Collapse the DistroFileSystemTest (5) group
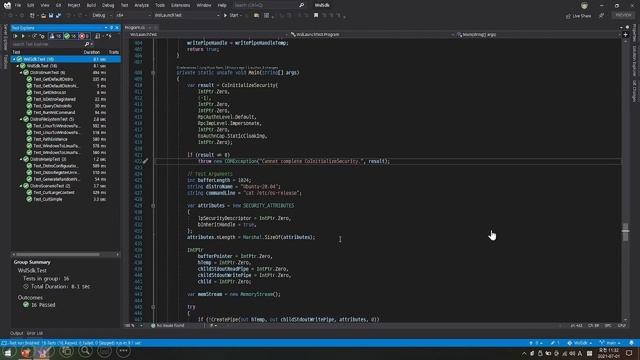The width and height of the screenshot is (640, 360). point(21,119)
